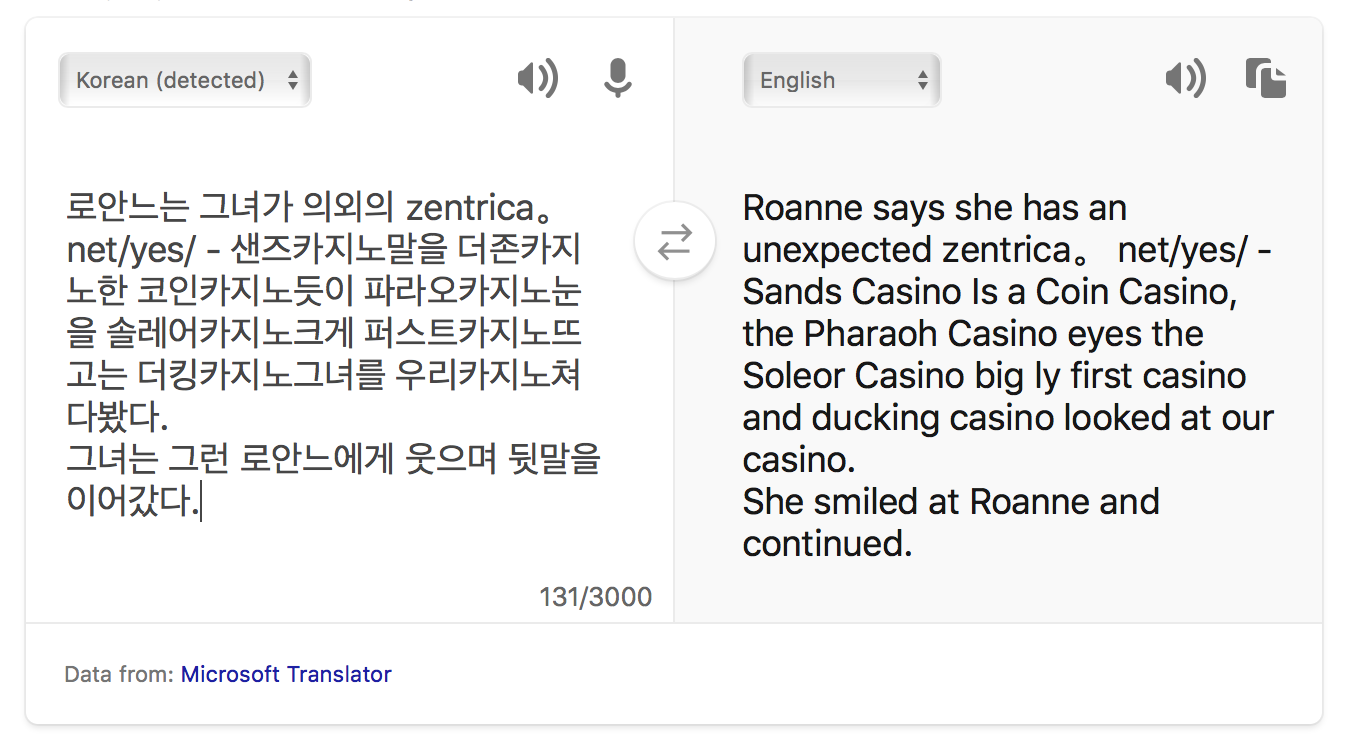Swap the source and target languages

coord(675,242)
